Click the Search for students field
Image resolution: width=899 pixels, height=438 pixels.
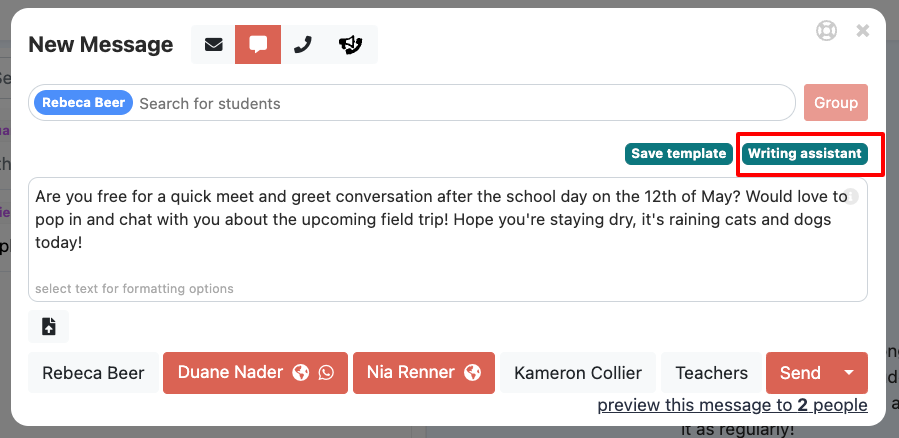(460, 103)
